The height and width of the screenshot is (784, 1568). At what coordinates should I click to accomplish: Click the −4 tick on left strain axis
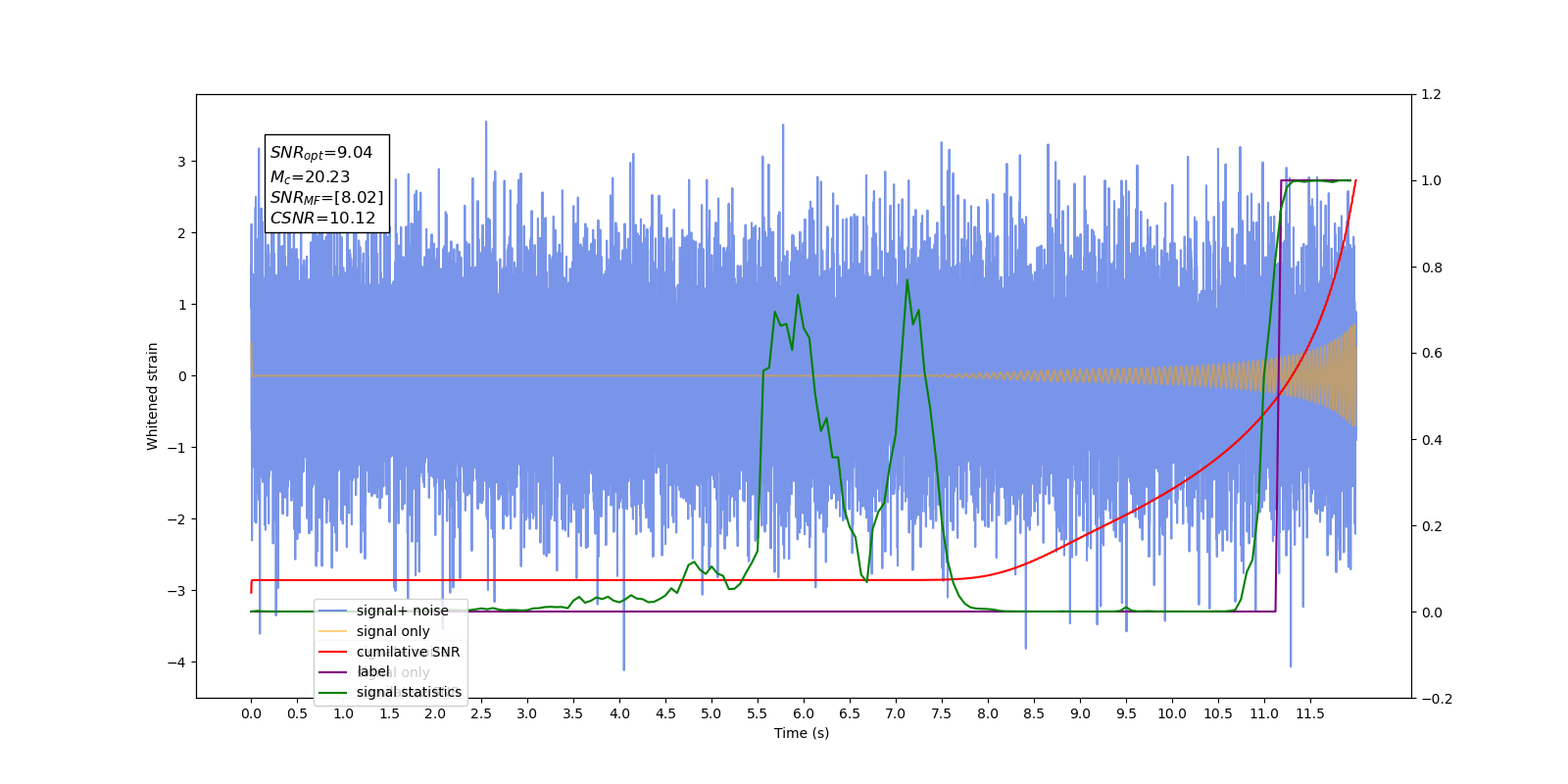[176, 662]
